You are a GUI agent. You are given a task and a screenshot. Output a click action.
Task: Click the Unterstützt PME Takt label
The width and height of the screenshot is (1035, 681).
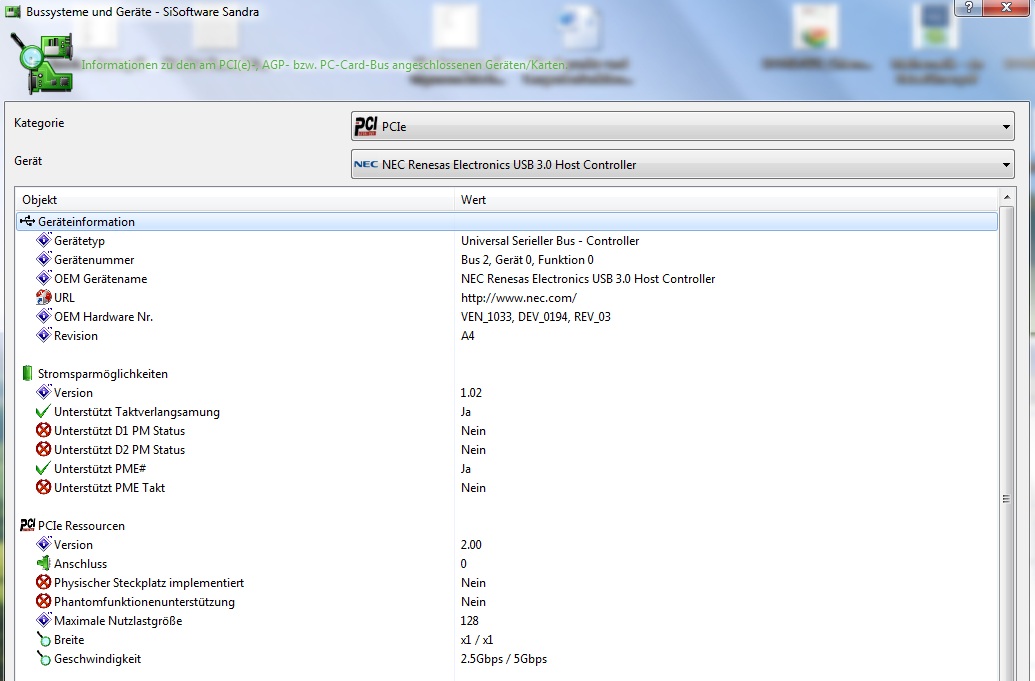(x=110, y=488)
